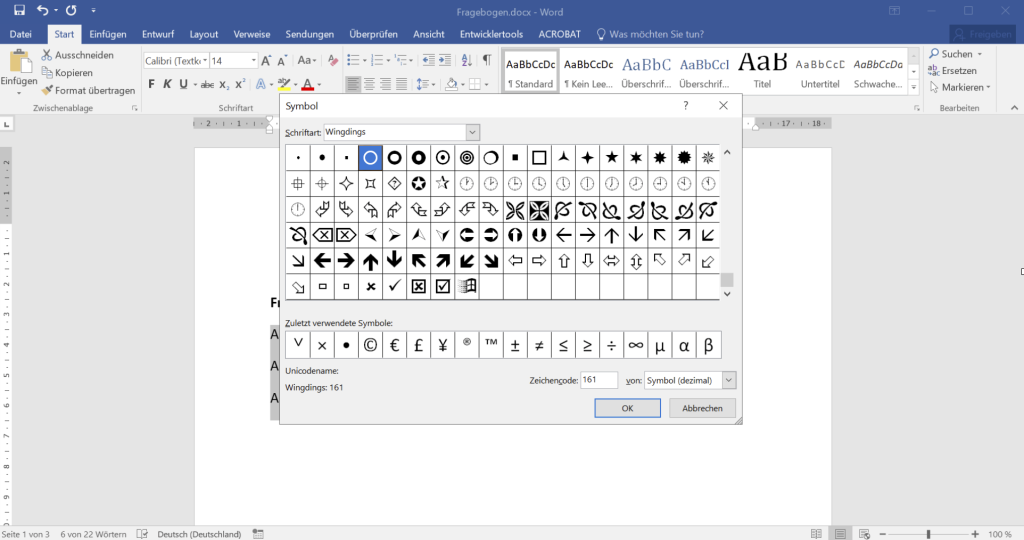Redo the last action

coord(71,10)
